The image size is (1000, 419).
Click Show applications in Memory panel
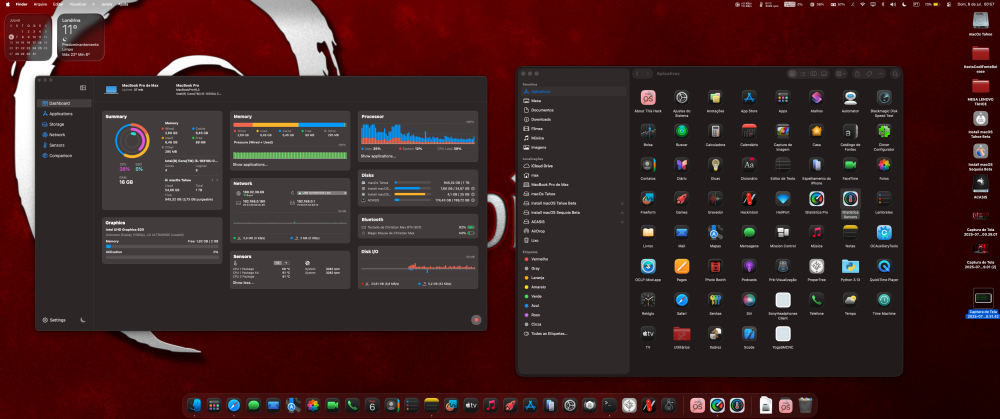(250, 165)
